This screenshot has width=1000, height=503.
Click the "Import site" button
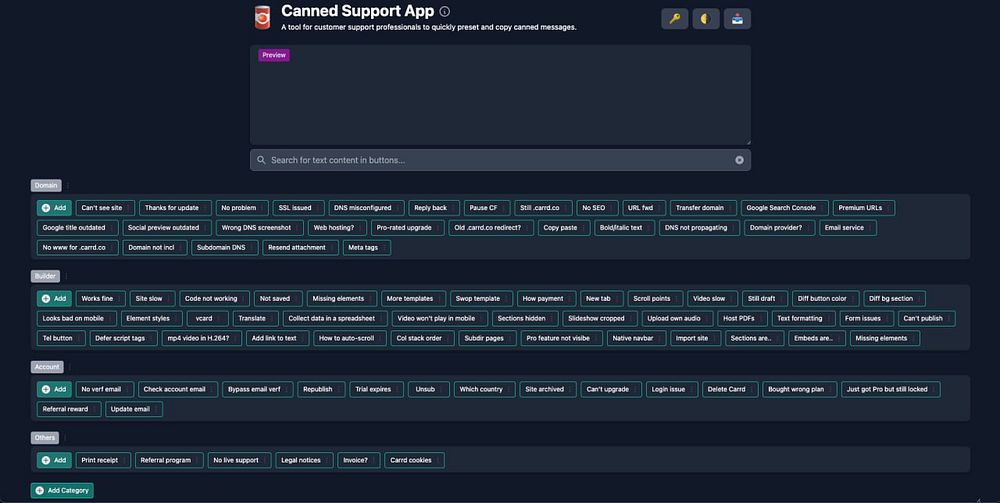695,338
